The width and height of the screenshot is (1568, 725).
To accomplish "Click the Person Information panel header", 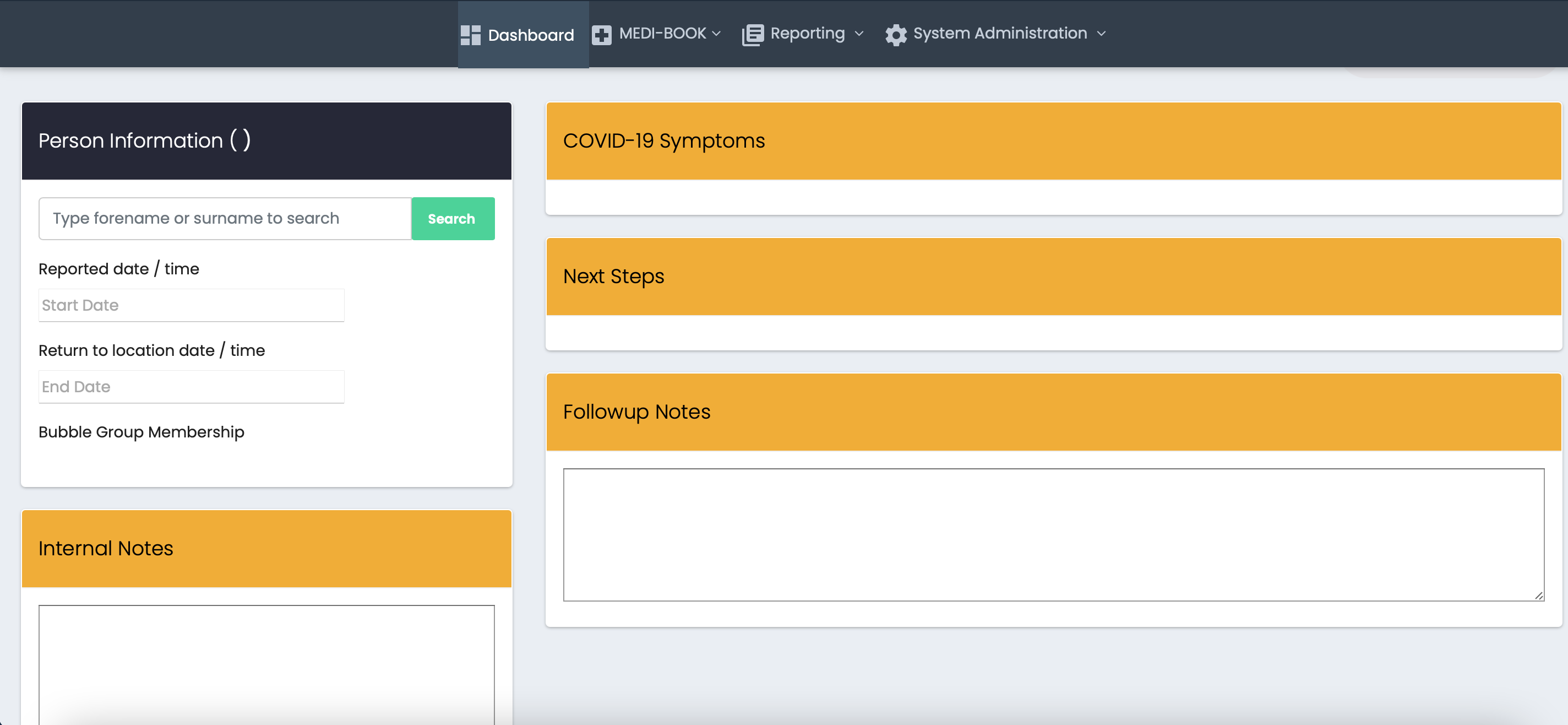I will [266, 140].
